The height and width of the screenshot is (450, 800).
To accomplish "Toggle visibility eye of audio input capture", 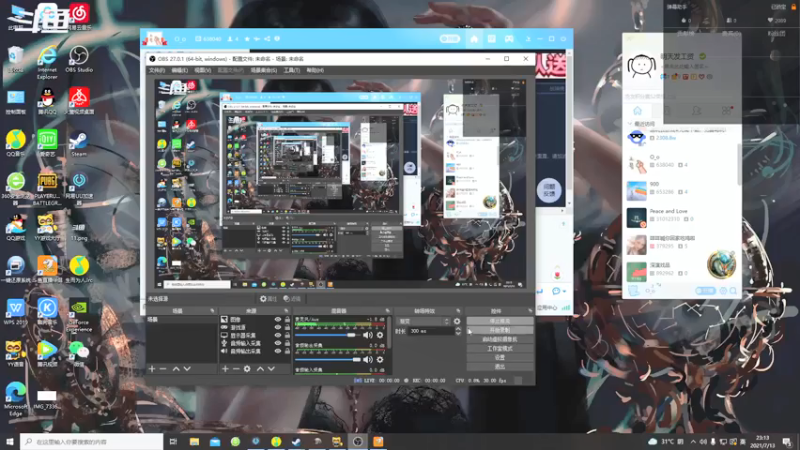I will pos(278,343).
